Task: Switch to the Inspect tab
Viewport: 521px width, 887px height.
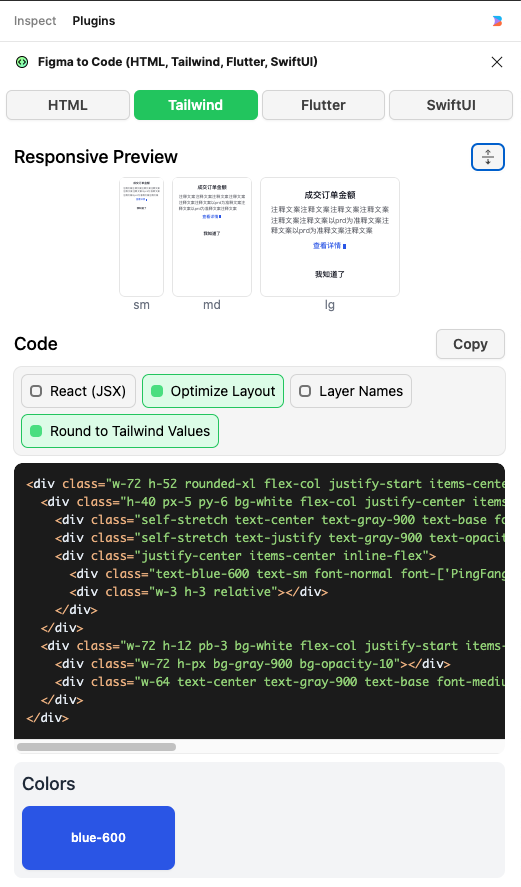Action: coord(35,21)
